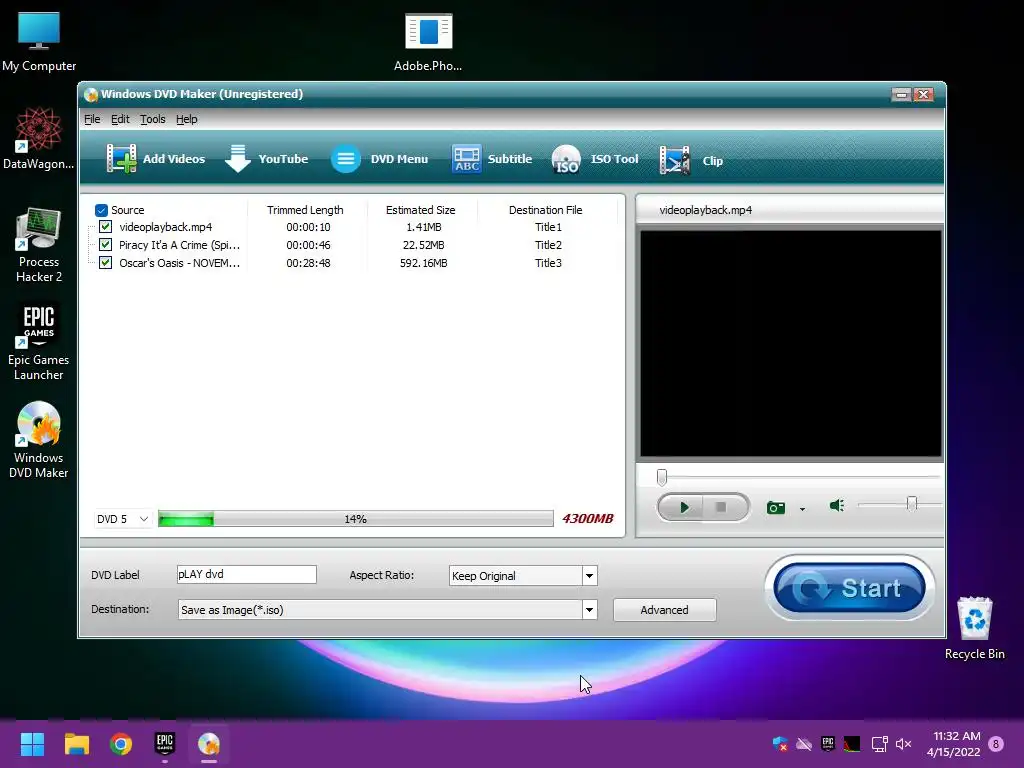The width and height of the screenshot is (1024, 768).
Task: Click the disc capacity progress bar
Action: click(356, 519)
